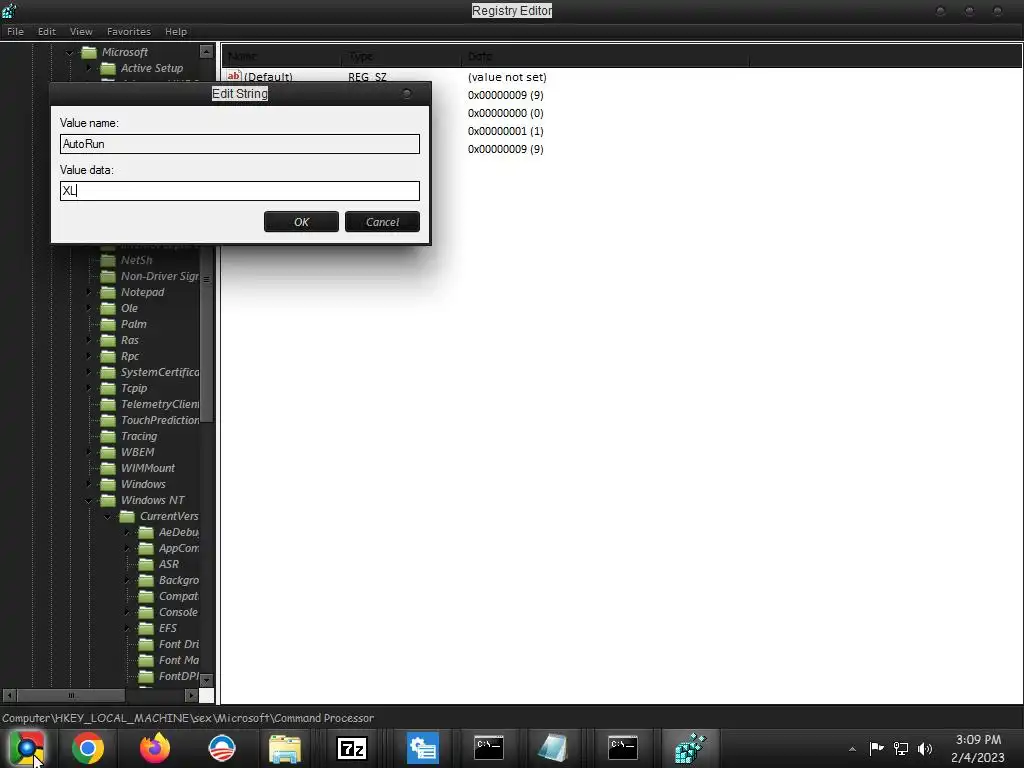Screen dimensions: 1024x768
Task: Click the Value name field showing AutoRun
Action: coord(240,144)
